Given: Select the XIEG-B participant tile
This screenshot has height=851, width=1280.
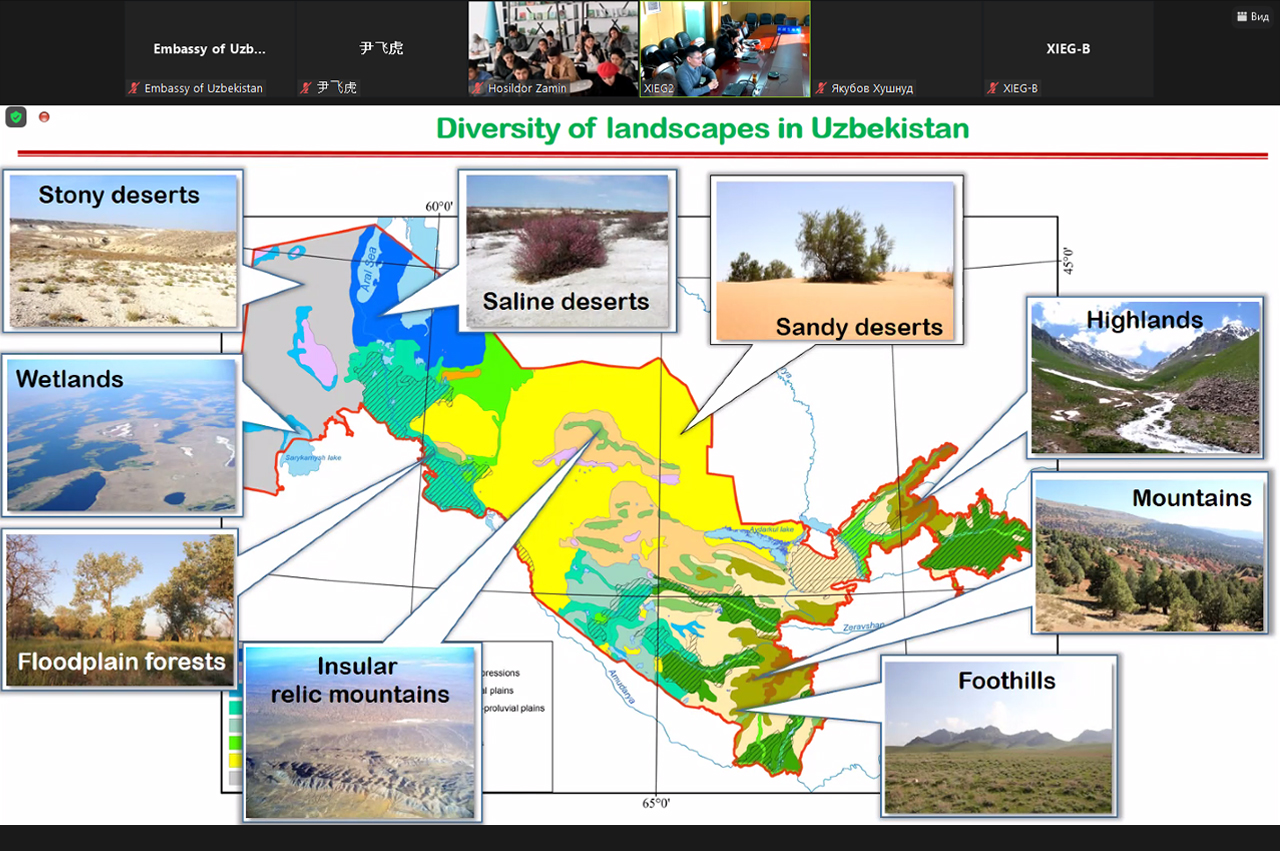Looking at the screenshot, I should (x=1068, y=49).
